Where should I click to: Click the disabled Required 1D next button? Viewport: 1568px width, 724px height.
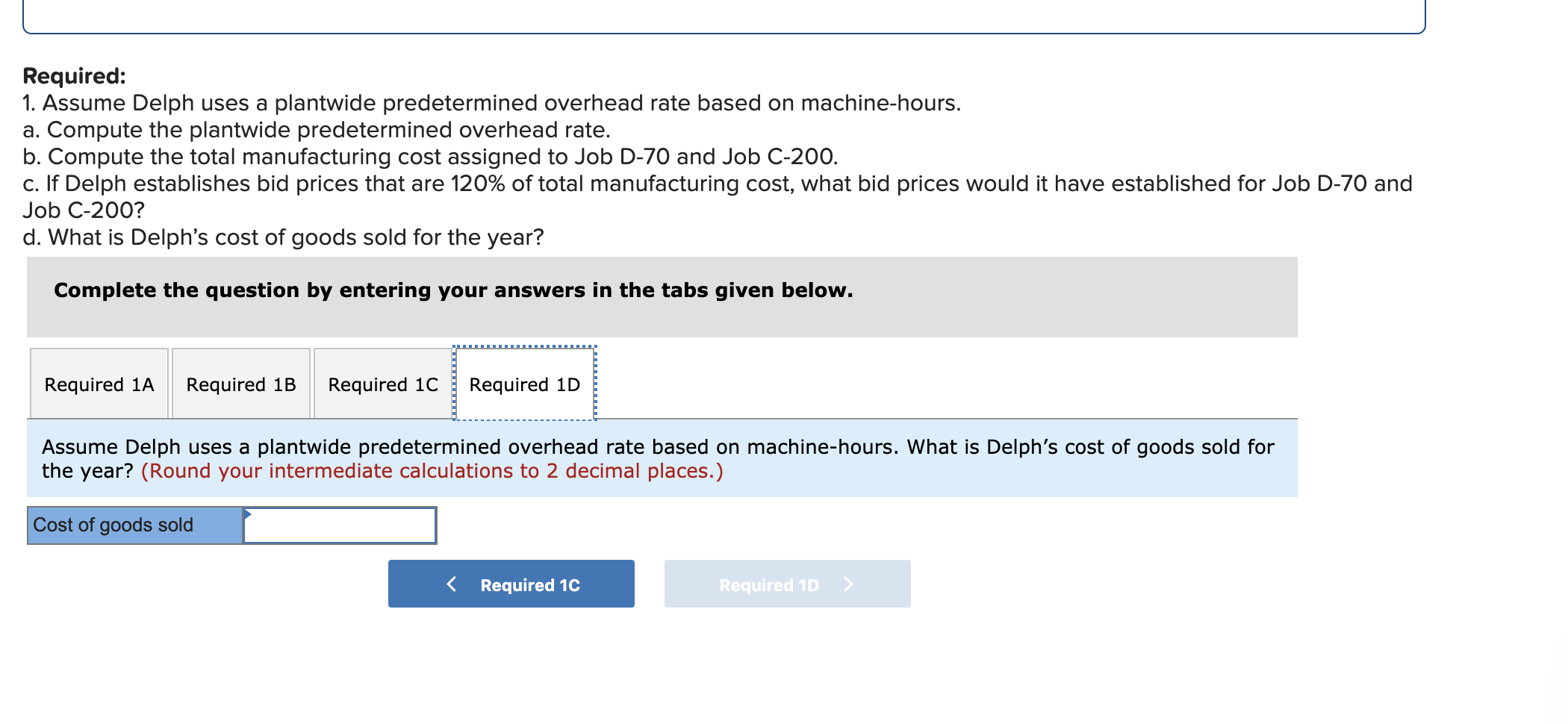786,584
